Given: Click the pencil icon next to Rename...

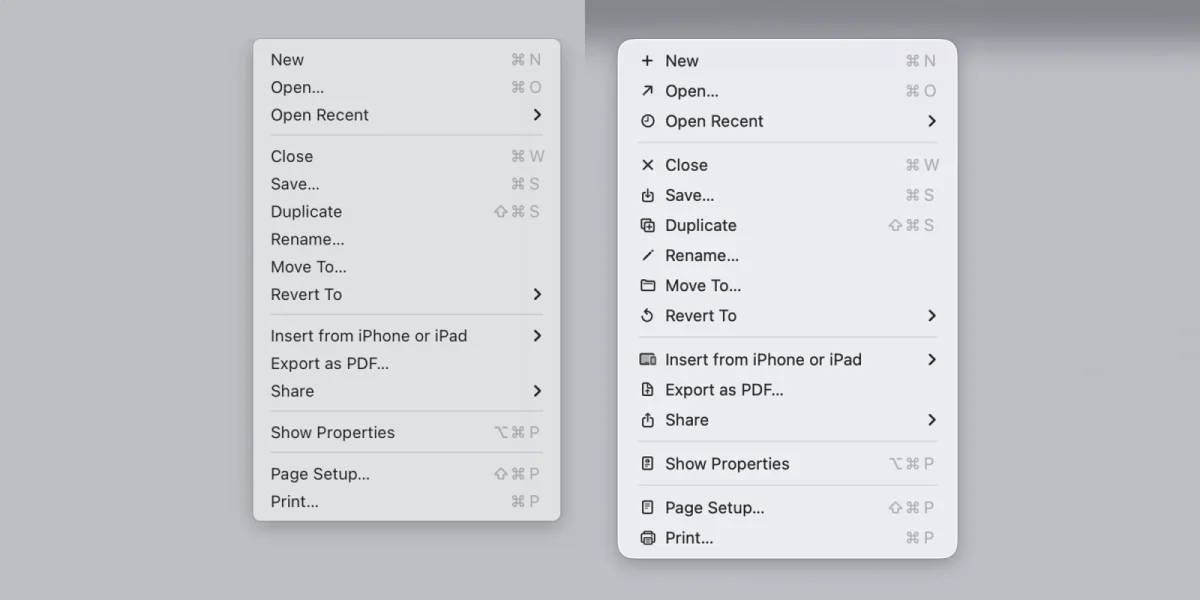Looking at the screenshot, I should pyautogui.click(x=648, y=255).
